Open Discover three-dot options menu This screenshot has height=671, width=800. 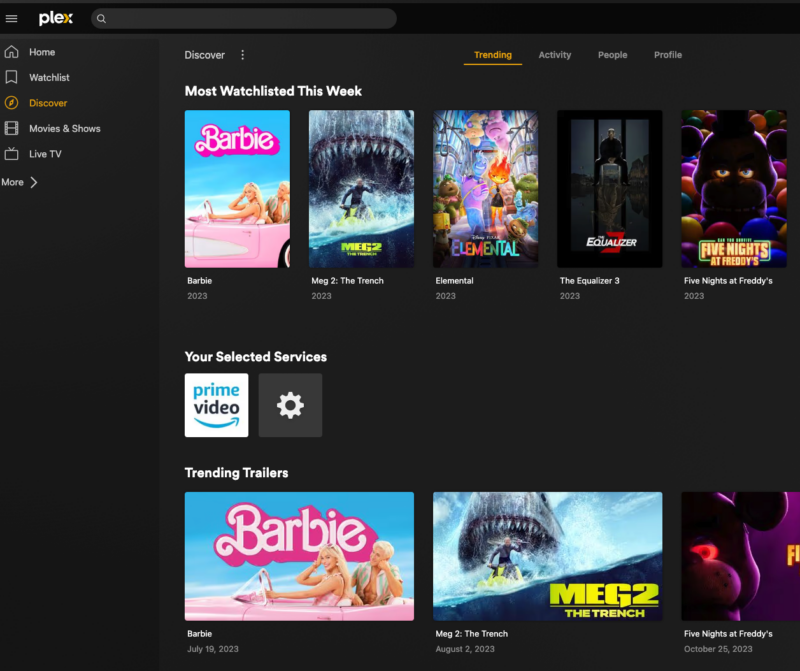pos(242,55)
